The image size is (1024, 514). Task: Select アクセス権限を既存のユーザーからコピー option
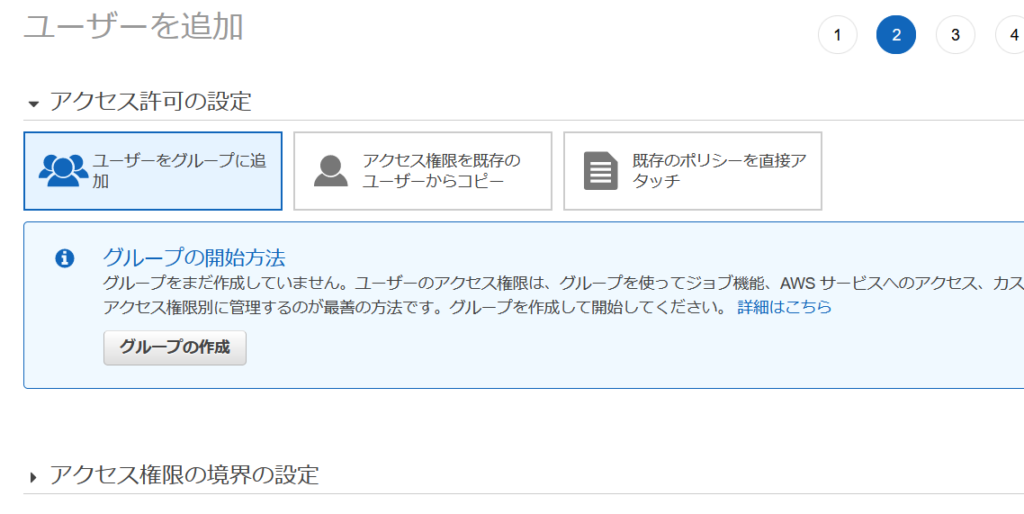tap(423, 171)
